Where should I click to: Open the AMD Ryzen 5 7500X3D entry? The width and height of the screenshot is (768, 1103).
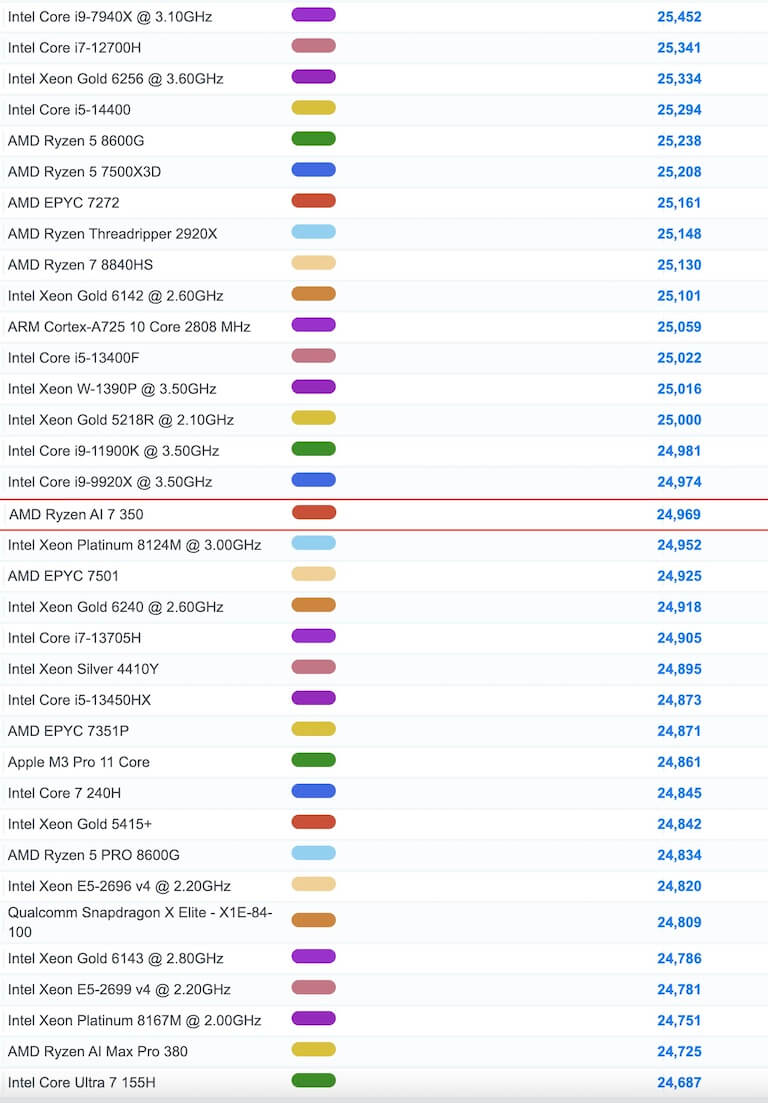tap(84, 172)
